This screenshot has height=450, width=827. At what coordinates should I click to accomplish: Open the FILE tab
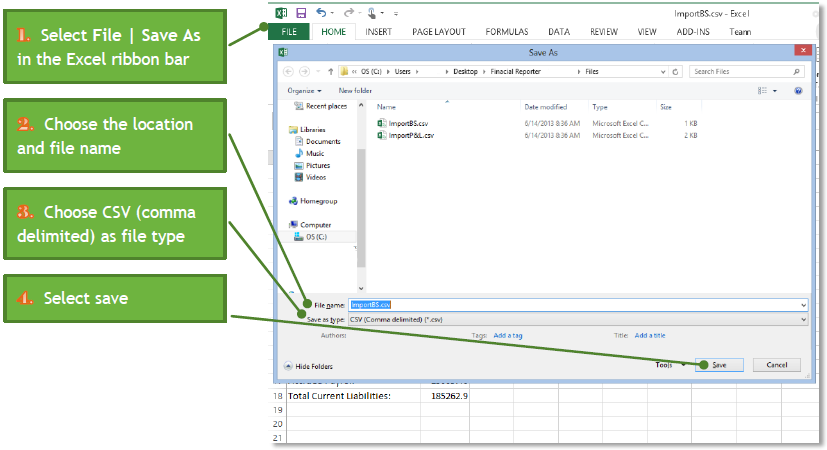[x=289, y=32]
